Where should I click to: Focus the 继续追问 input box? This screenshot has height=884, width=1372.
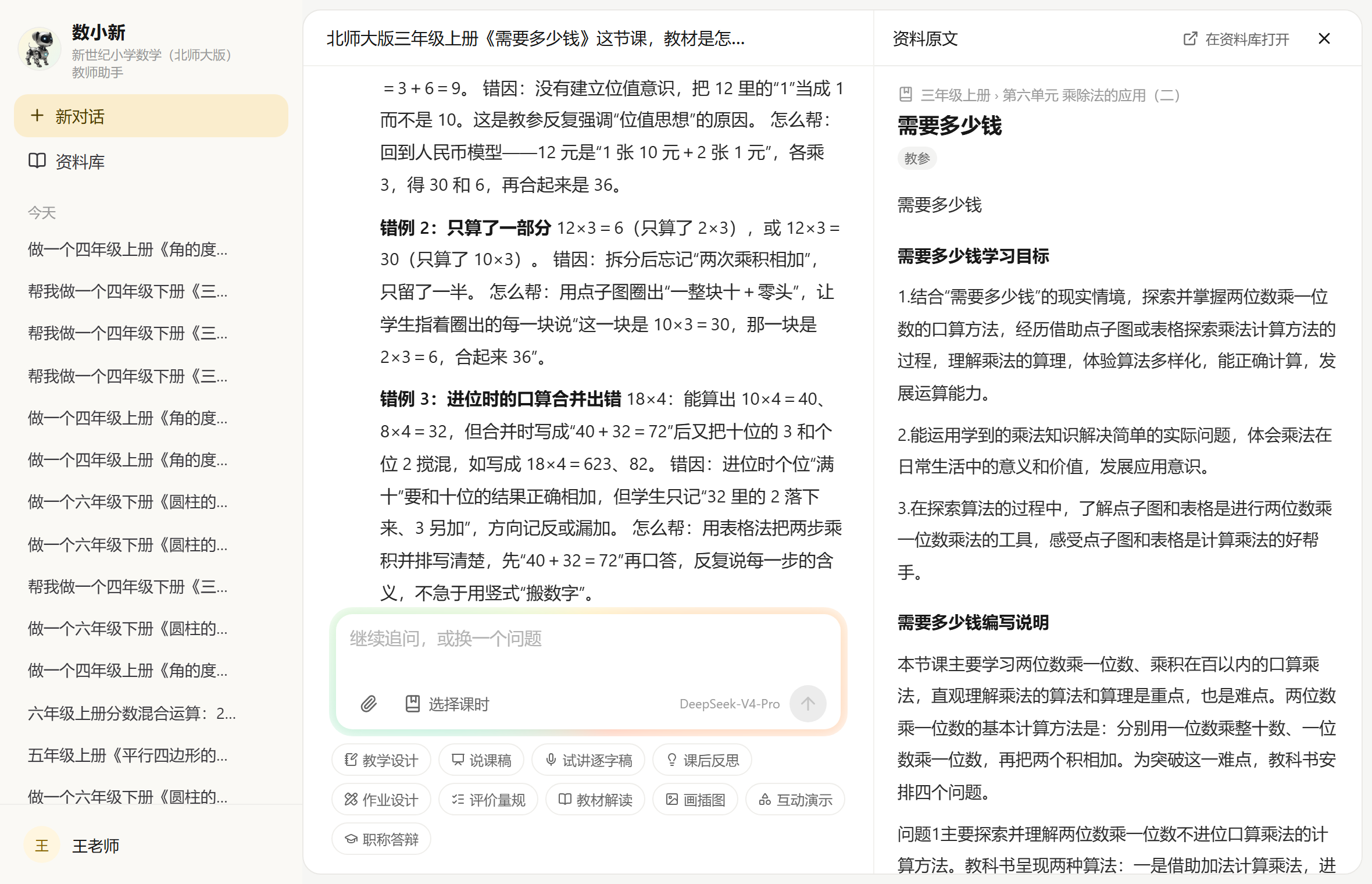click(588, 648)
